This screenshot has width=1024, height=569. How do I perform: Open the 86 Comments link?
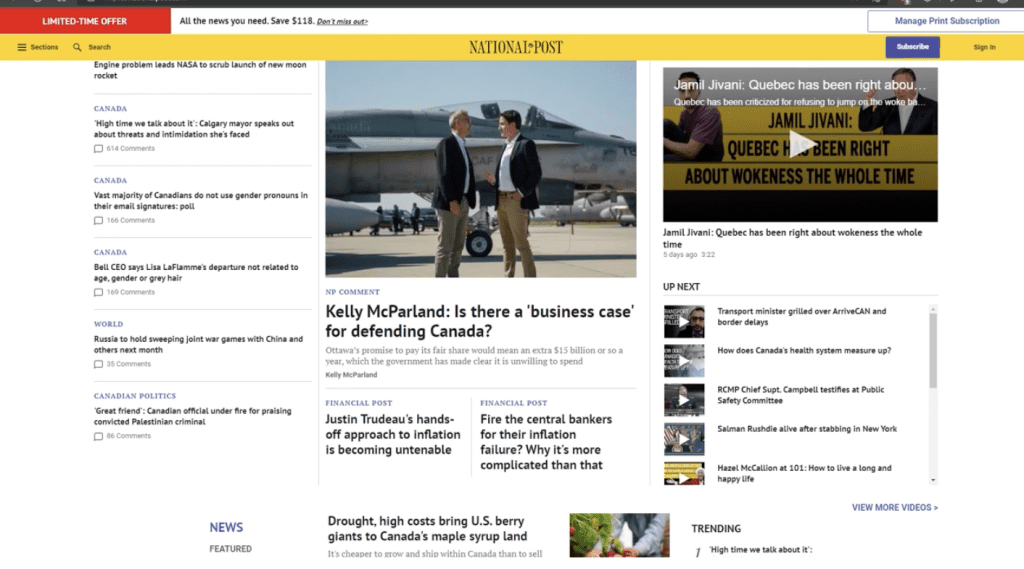pyautogui.click(x=129, y=436)
